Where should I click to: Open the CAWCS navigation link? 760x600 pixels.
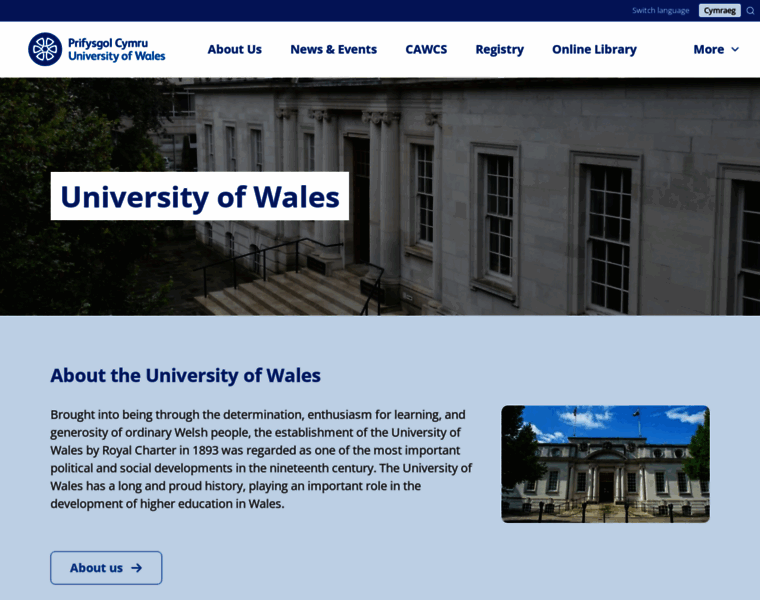click(x=426, y=49)
